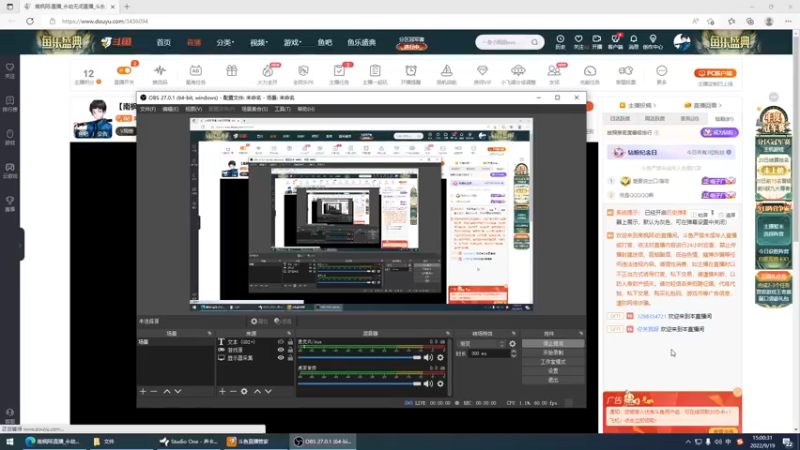Viewport: 800px width, 450px height.
Task: Open the 编辑(E) menu in OBS
Action: (x=170, y=109)
